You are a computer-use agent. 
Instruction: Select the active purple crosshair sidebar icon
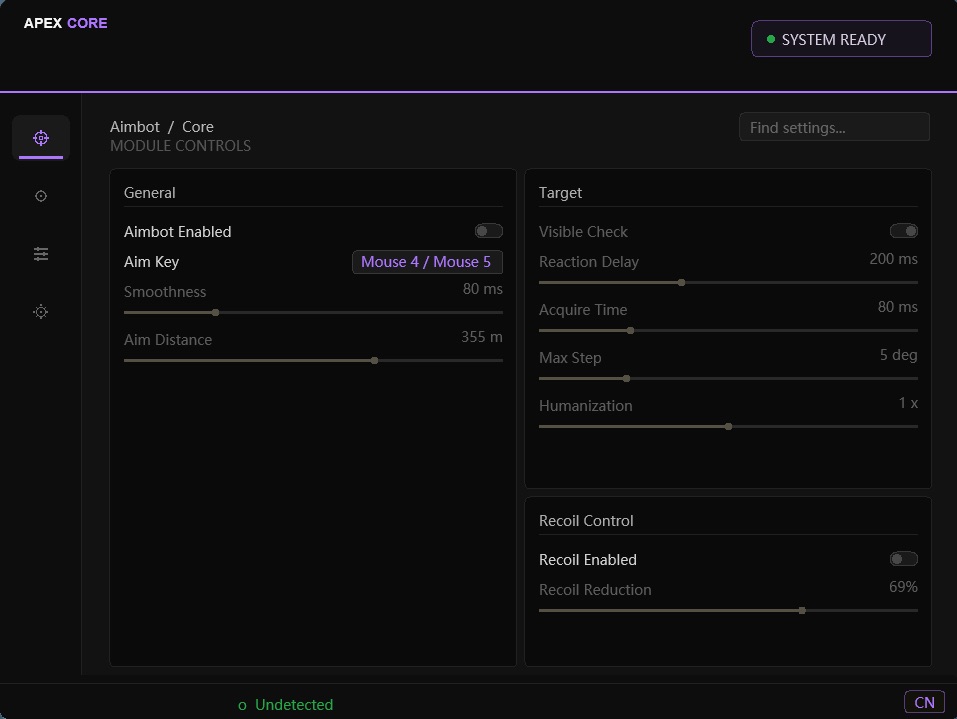point(41,138)
